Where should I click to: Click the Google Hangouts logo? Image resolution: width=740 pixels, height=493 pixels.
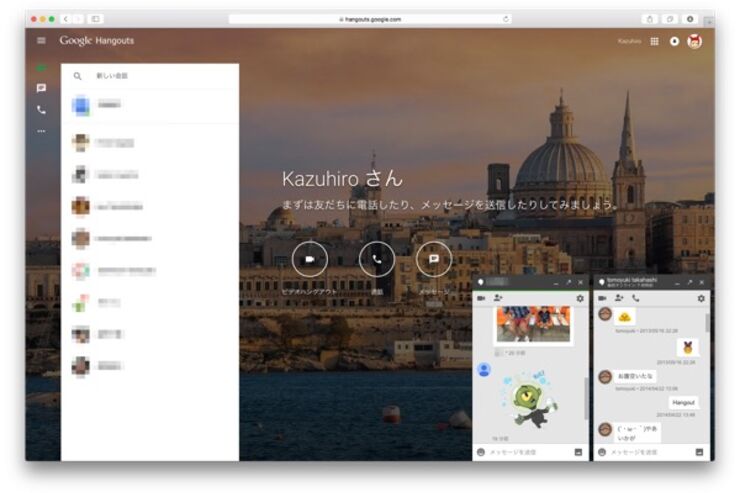(x=97, y=41)
